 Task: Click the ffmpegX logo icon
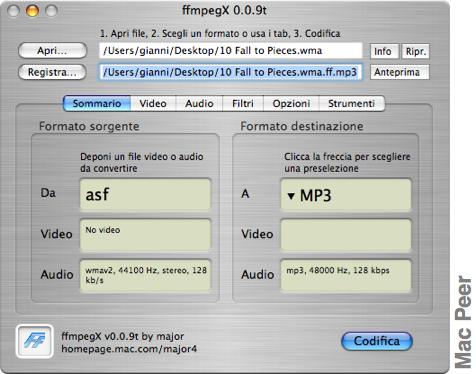35,341
